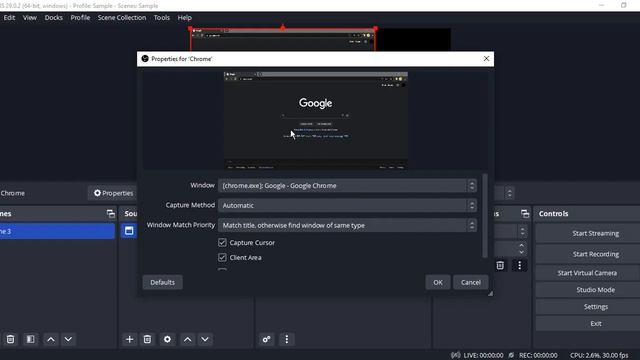Add a new source with plus icon
This screenshot has width=640, height=360.
coord(129,339)
